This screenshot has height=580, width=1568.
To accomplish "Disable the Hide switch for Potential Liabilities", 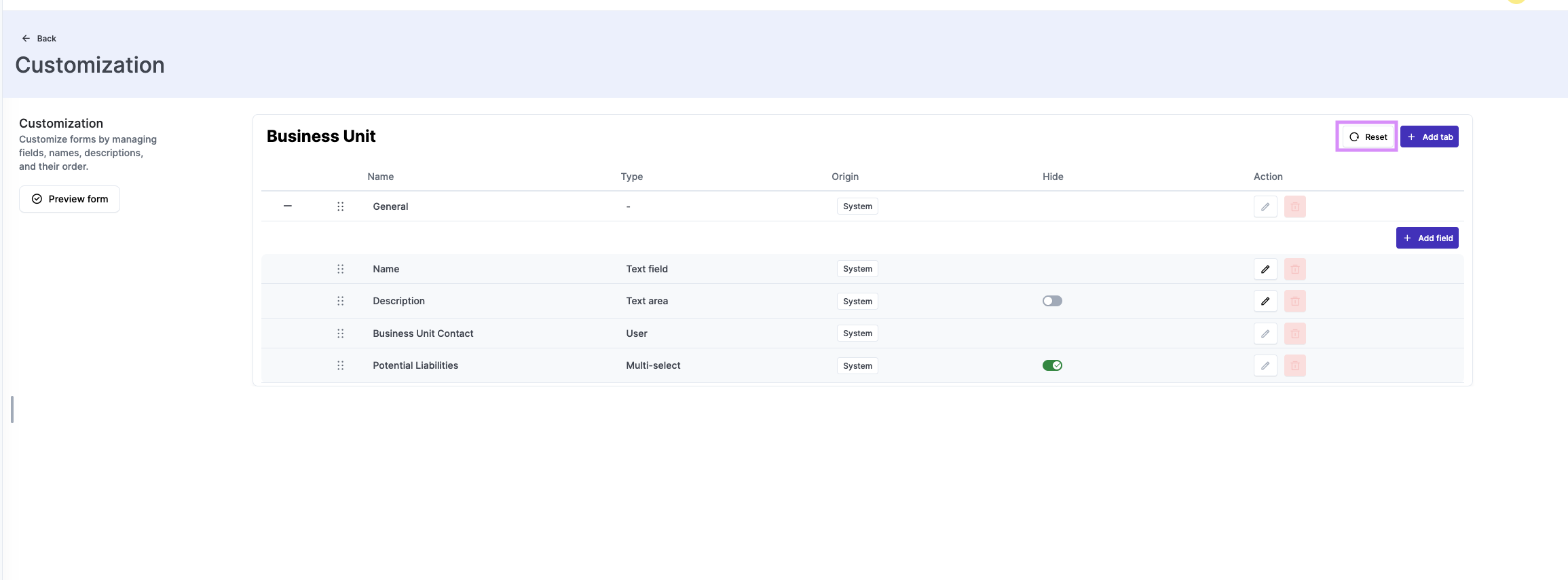I will click(x=1052, y=365).
